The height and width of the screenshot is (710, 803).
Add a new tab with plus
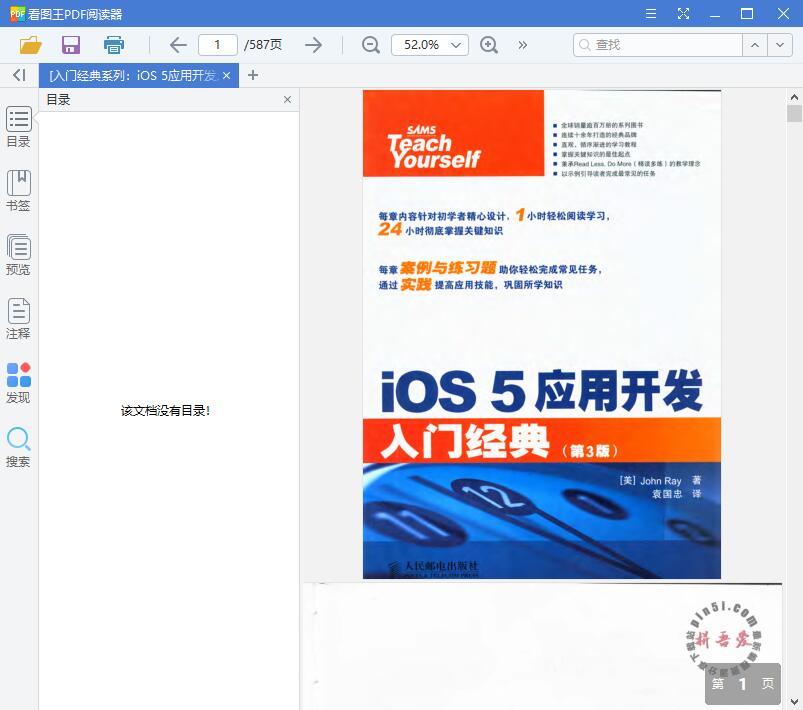tap(252, 75)
